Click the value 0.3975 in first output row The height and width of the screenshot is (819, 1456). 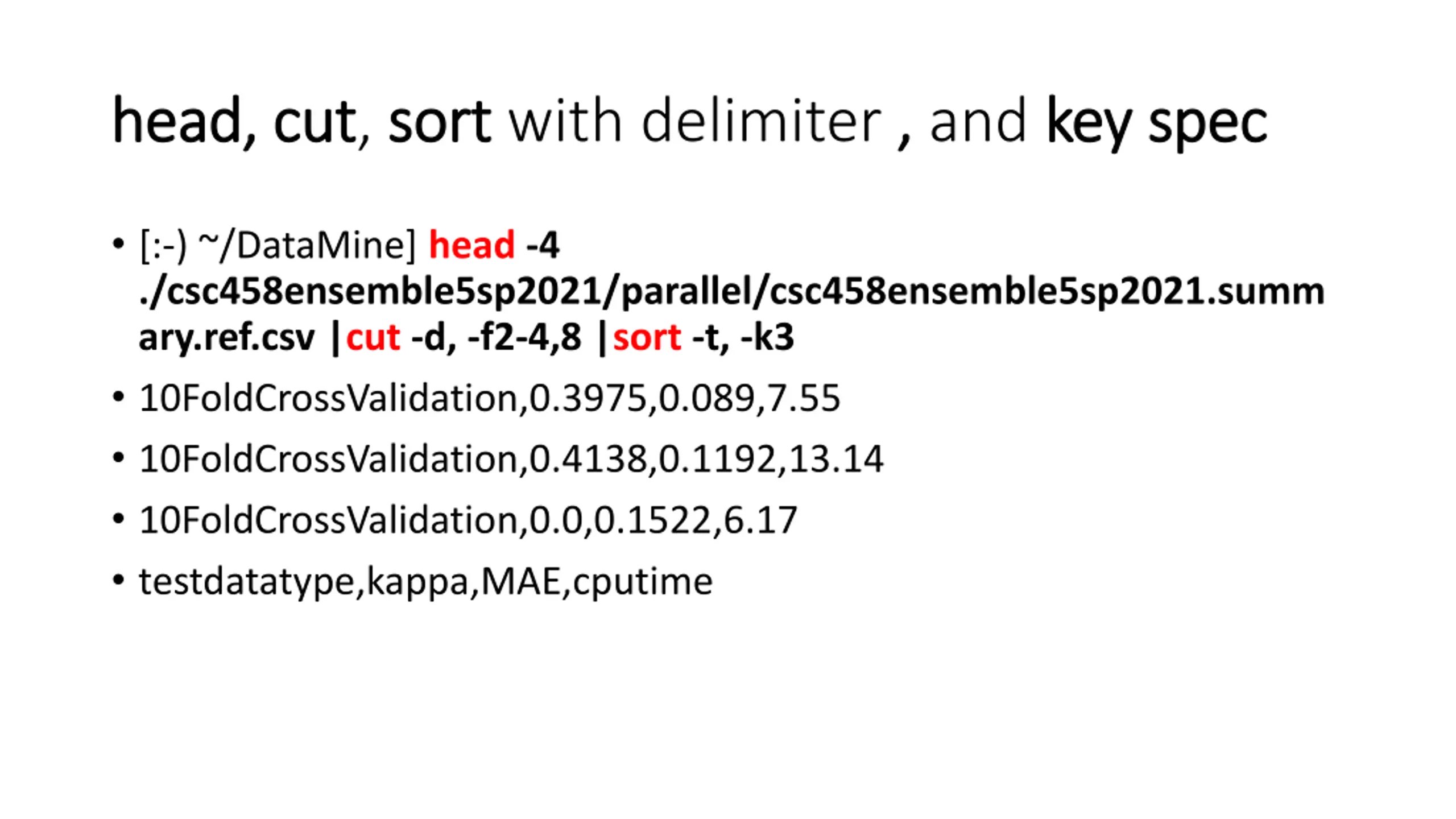(588, 398)
